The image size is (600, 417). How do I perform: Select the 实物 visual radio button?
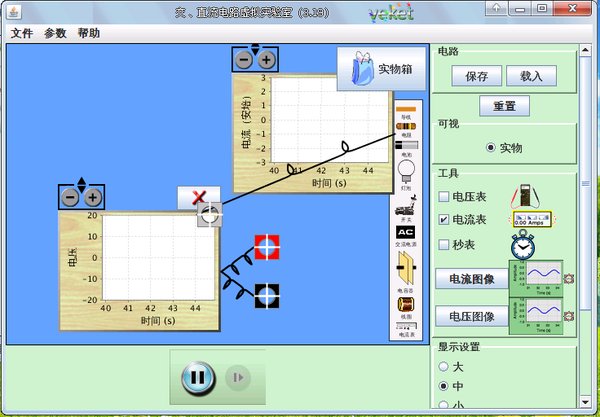tap(491, 148)
